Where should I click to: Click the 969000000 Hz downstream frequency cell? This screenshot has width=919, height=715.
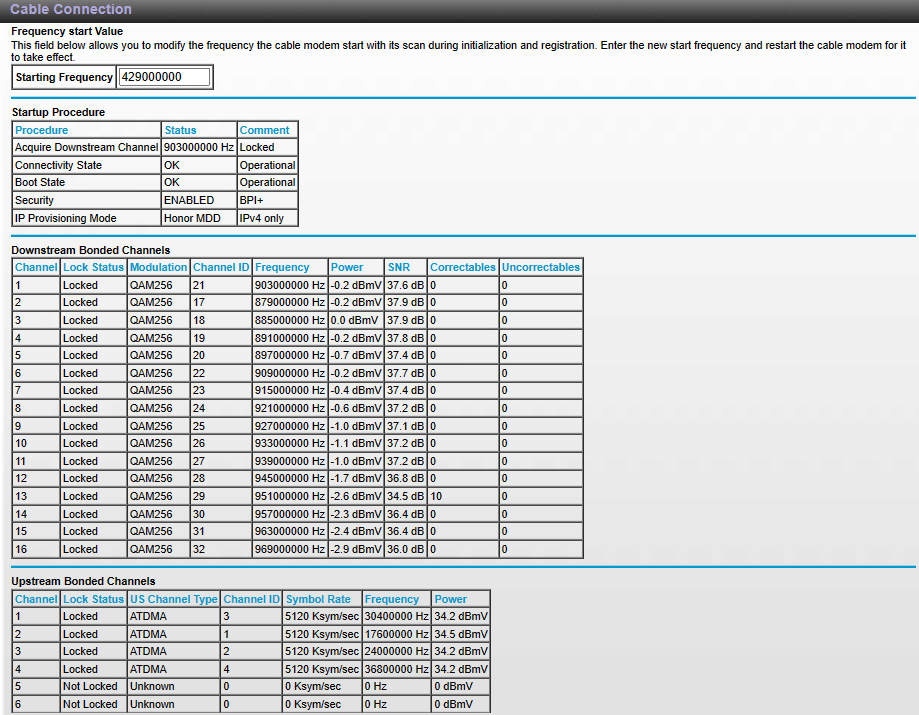point(289,549)
